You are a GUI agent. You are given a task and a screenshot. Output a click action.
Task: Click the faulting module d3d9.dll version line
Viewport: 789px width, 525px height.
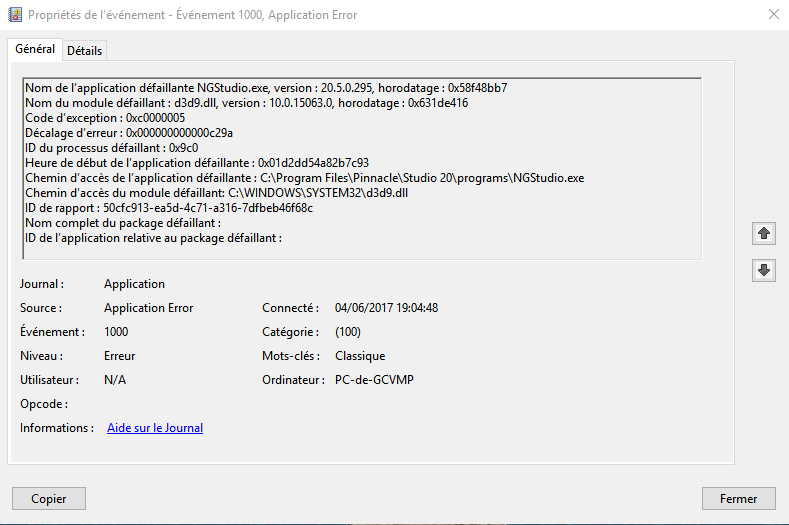pos(247,103)
